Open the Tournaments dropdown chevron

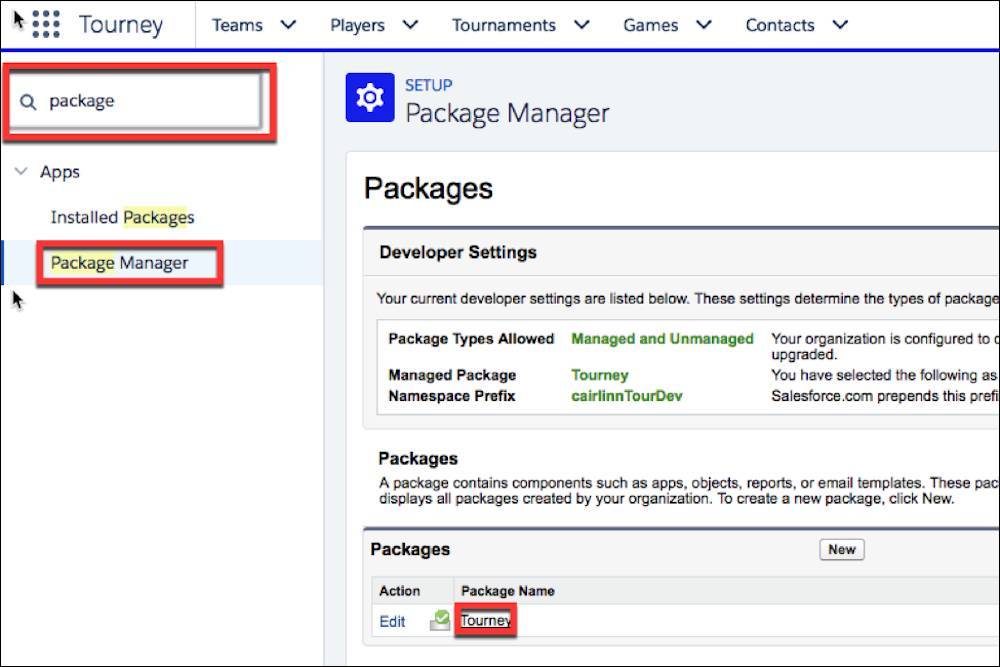581,25
